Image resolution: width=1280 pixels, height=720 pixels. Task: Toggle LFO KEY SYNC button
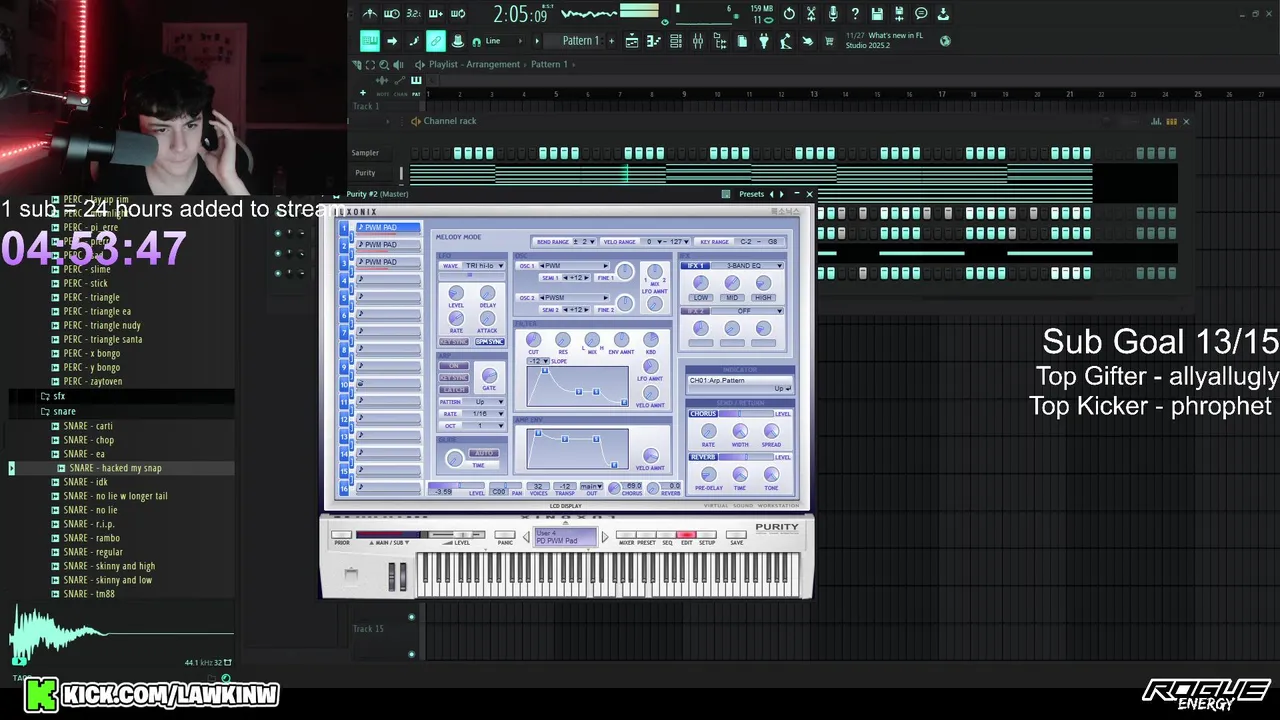[454, 342]
